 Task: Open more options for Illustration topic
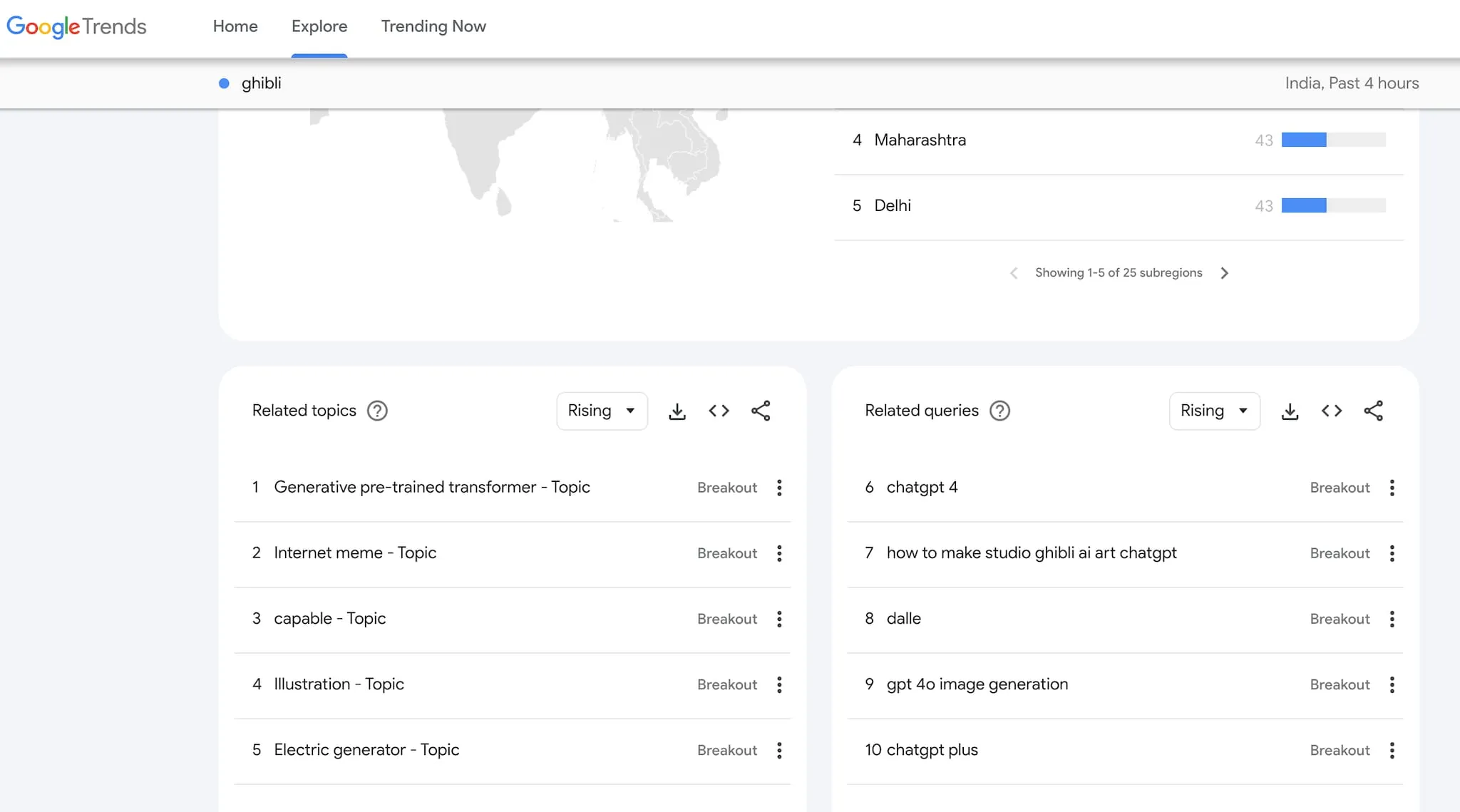779,684
